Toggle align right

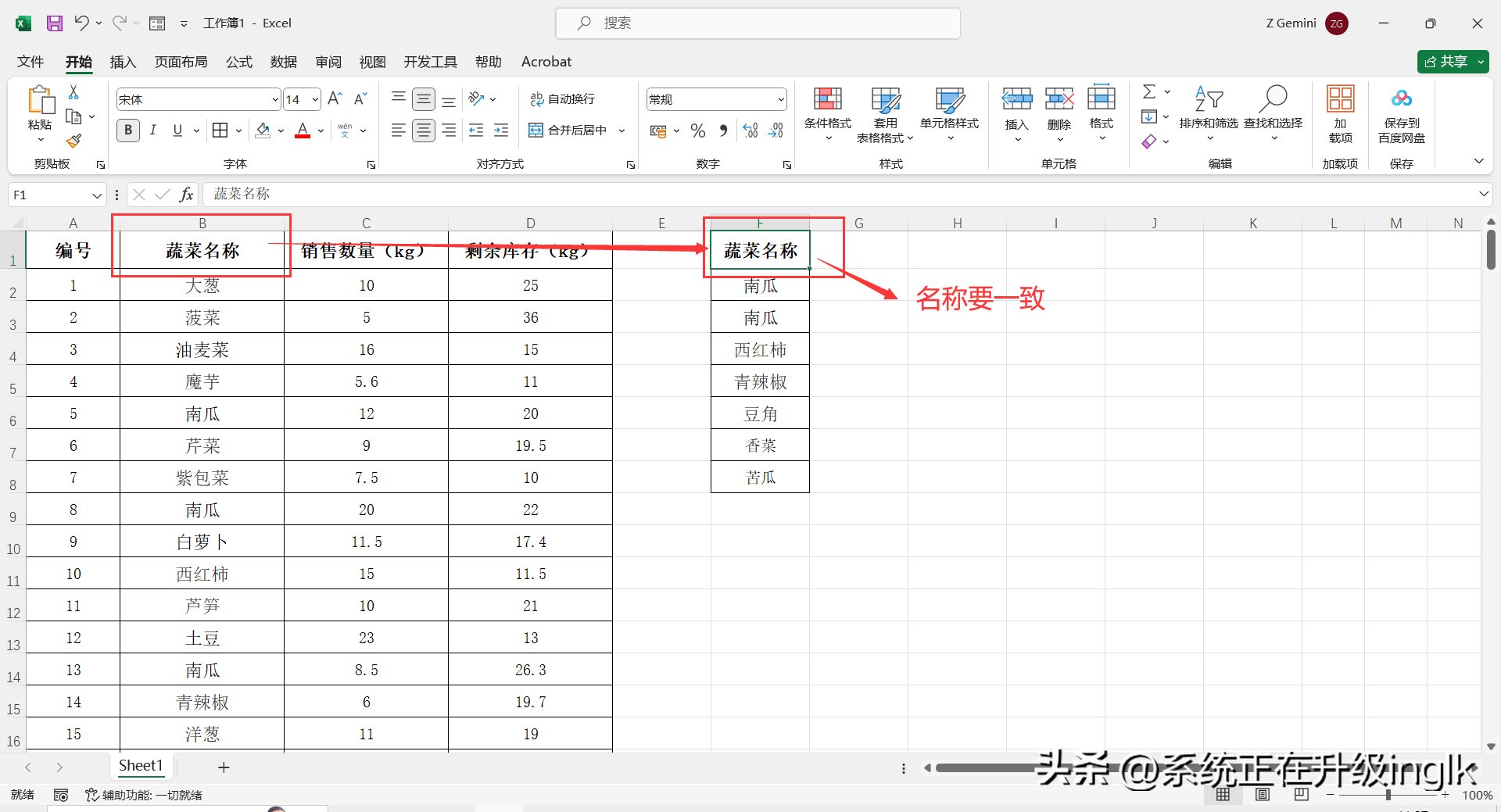point(449,131)
